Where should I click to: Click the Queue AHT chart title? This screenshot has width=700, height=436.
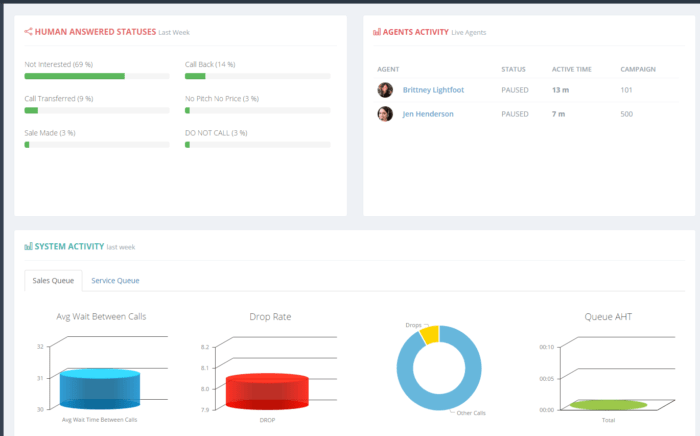[x=608, y=316]
